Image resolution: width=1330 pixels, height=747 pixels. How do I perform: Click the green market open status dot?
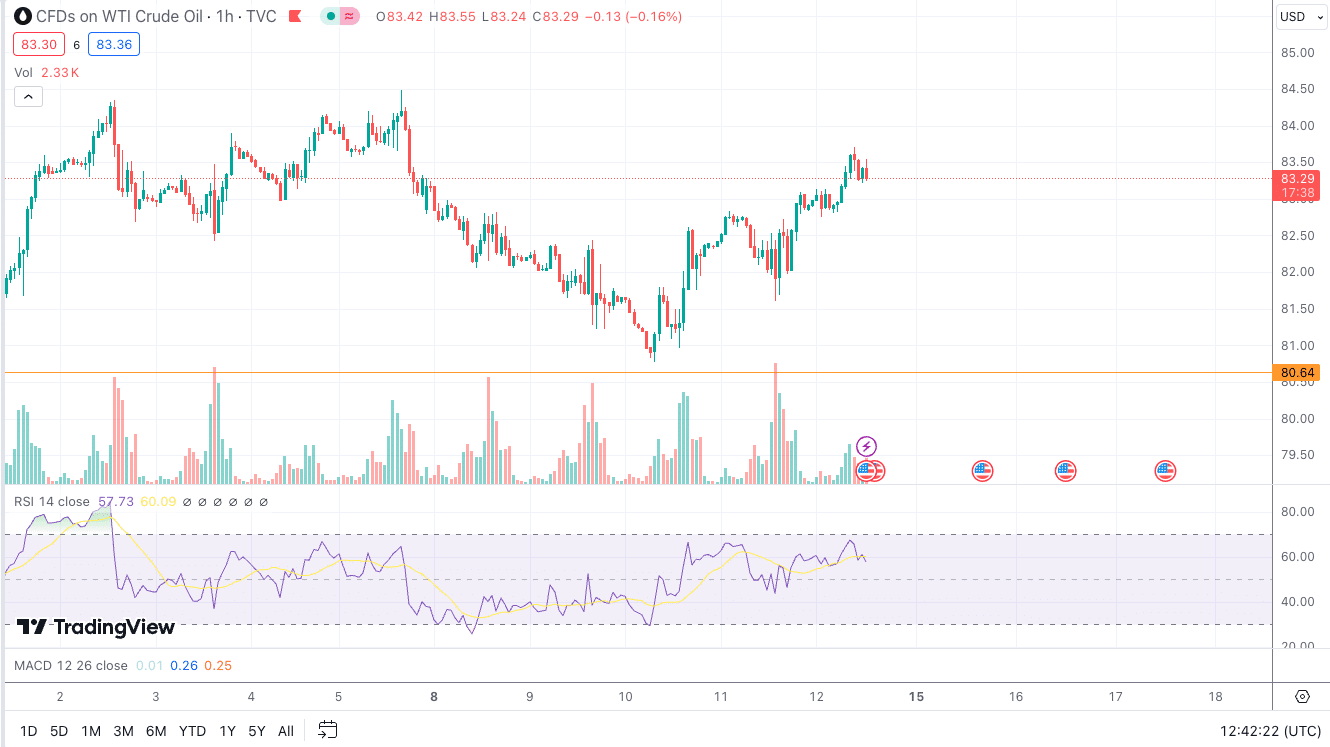pos(331,17)
